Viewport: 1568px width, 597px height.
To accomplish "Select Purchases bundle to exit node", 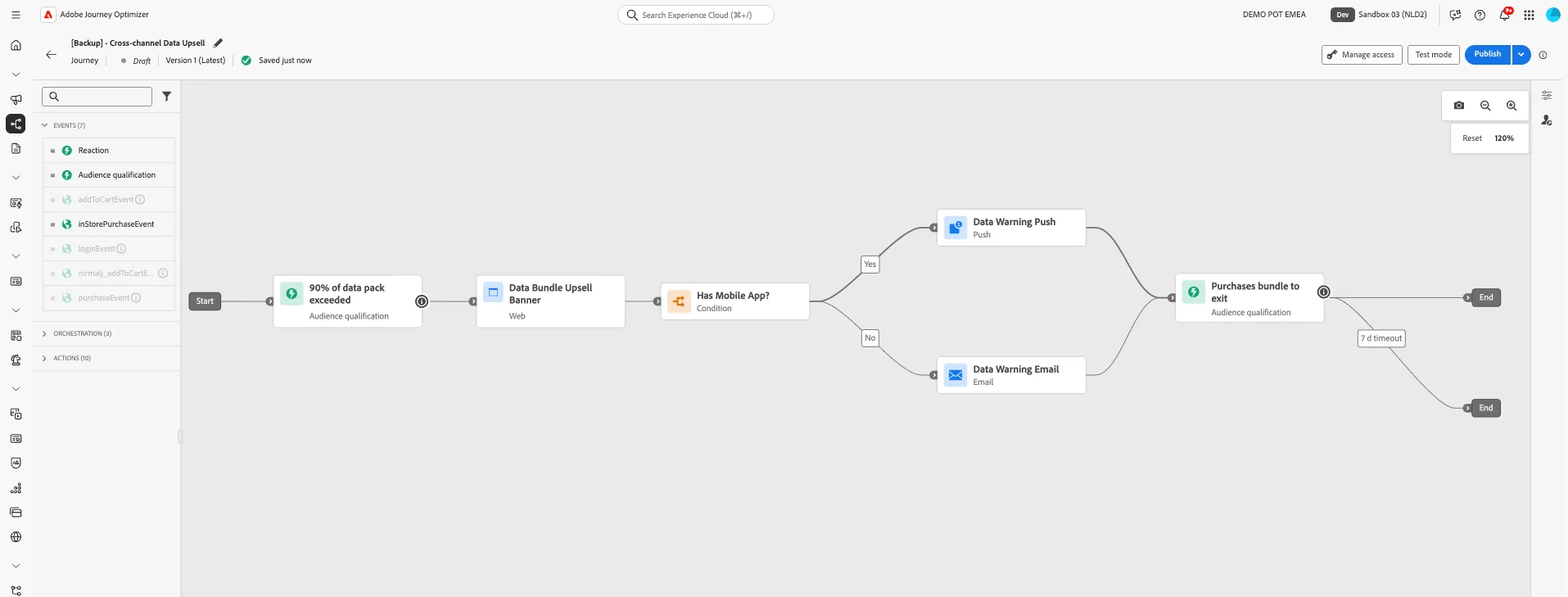I will (x=1249, y=298).
